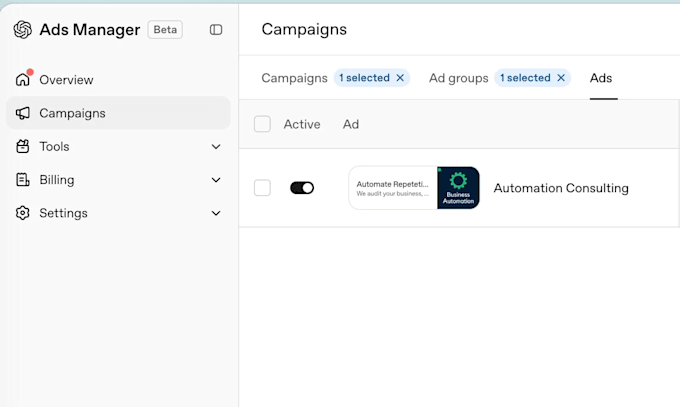Expand the Tools menu chevron
The image size is (680, 407).
click(216, 147)
